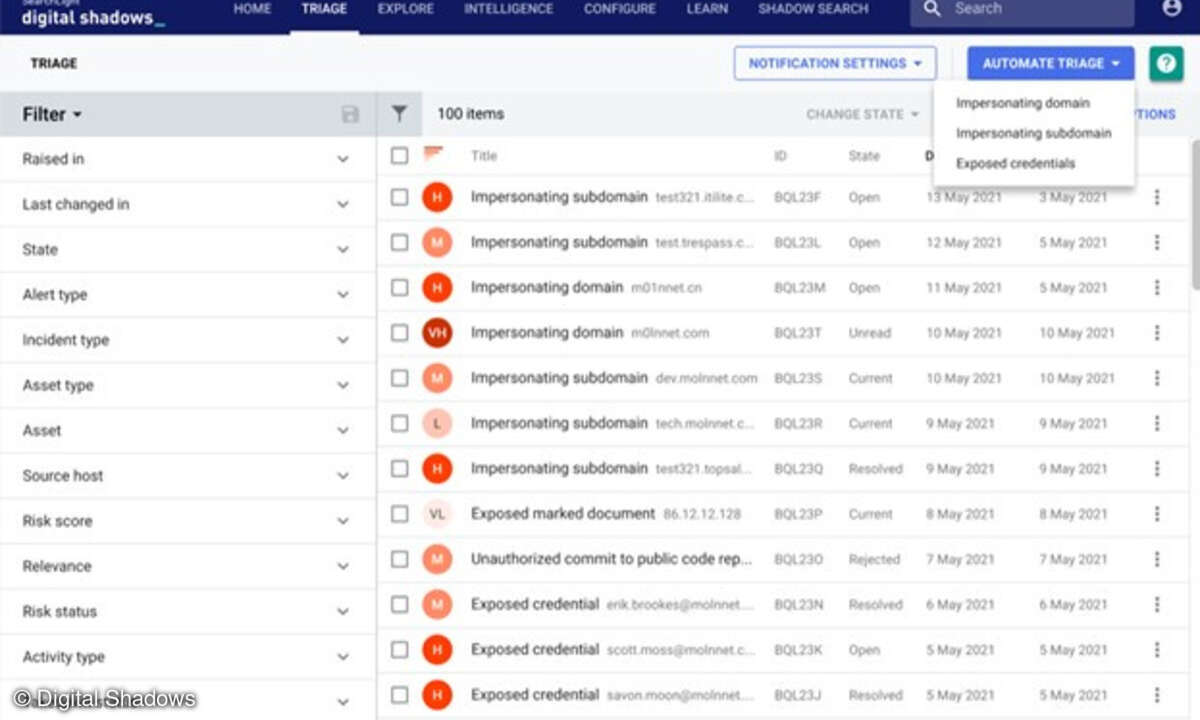Open row actions menu for BQL23O
Viewport: 1200px width, 720px height.
(x=1157, y=559)
